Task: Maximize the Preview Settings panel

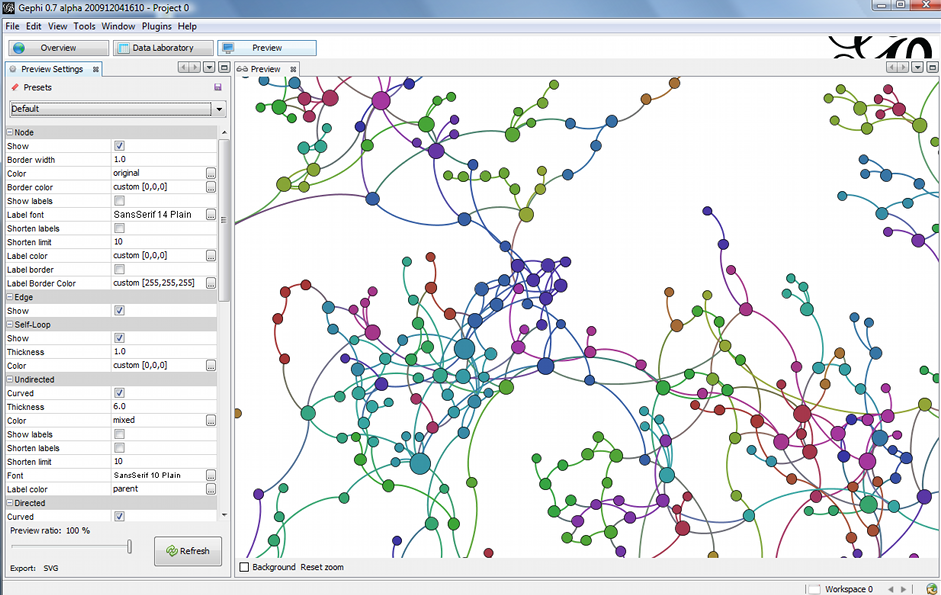Action: pos(224,68)
